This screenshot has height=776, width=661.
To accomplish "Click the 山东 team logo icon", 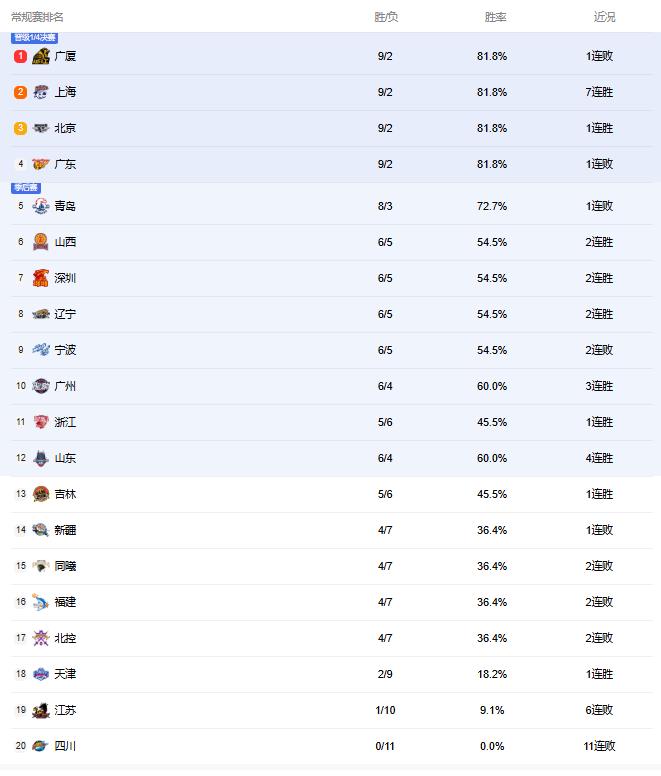I will click(x=41, y=459).
